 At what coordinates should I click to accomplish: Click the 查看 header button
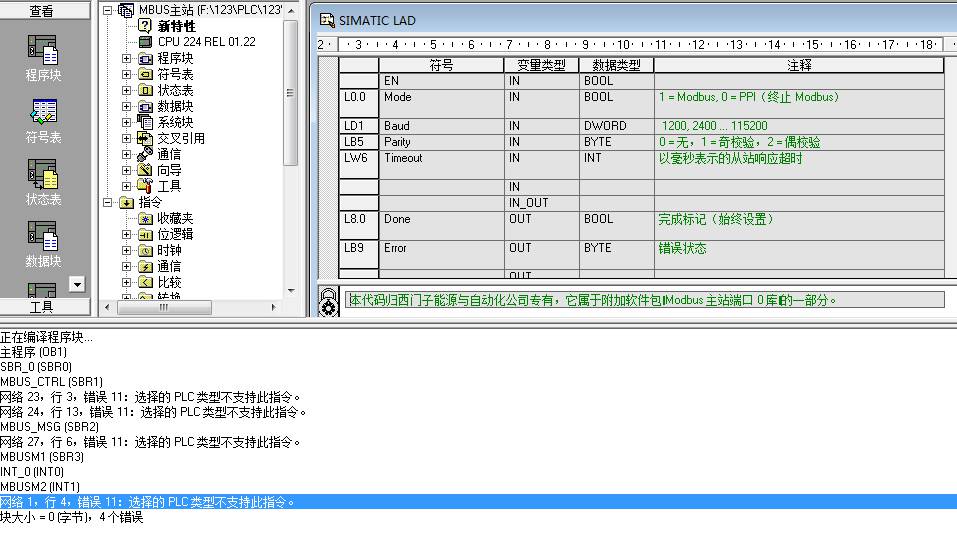tap(42, 10)
